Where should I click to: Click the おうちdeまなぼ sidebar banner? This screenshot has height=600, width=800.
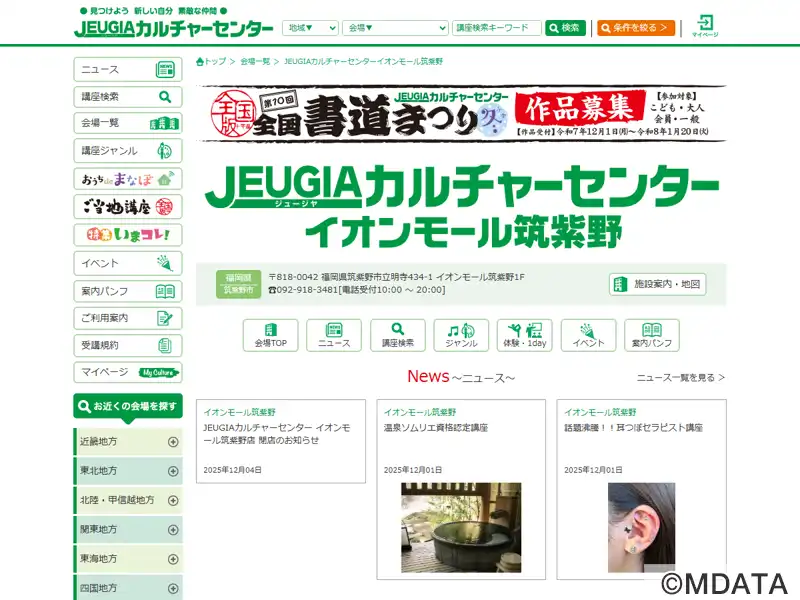[128, 179]
